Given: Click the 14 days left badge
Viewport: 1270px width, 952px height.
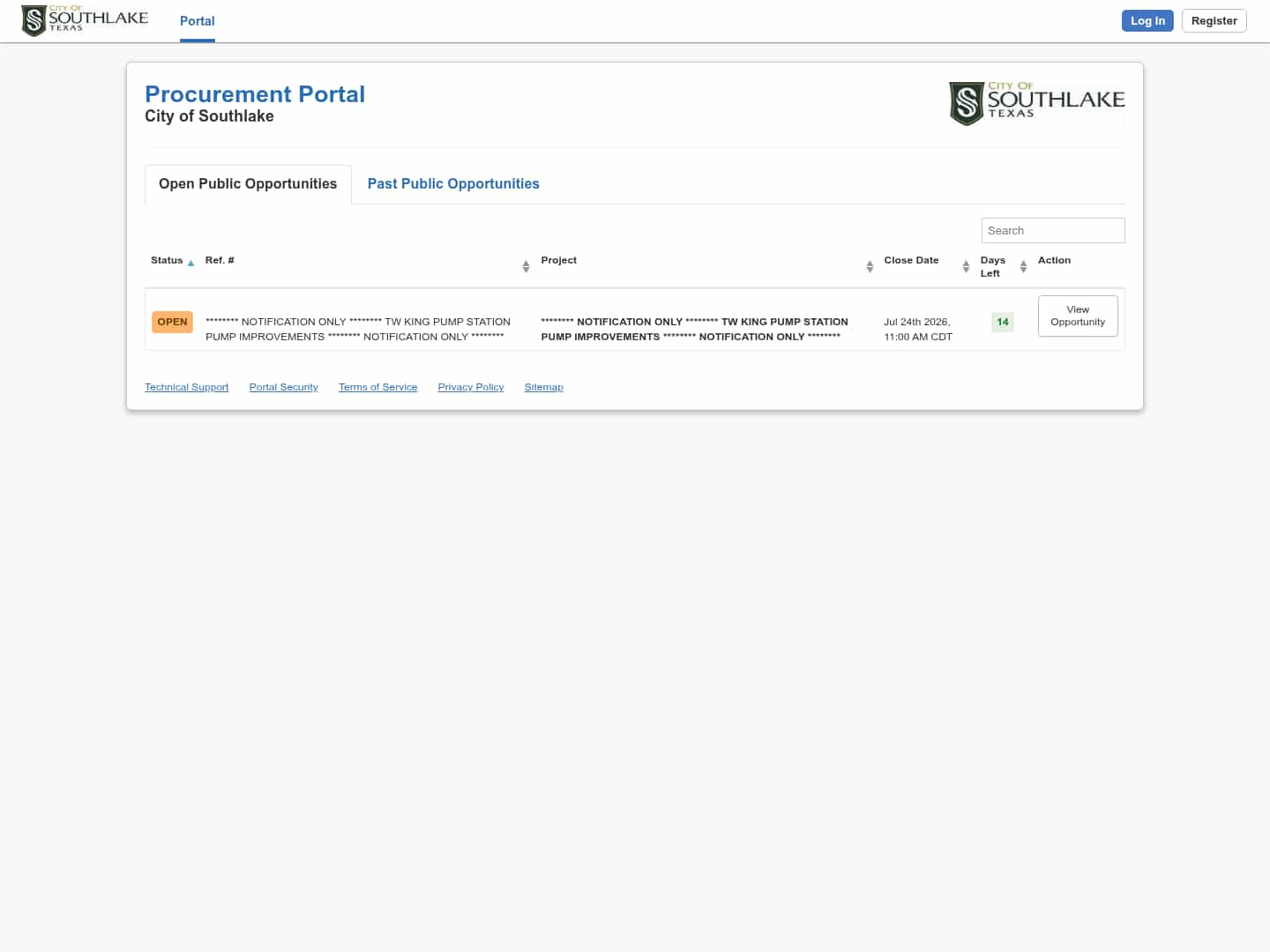Looking at the screenshot, I should click(x=1003, y=322).
